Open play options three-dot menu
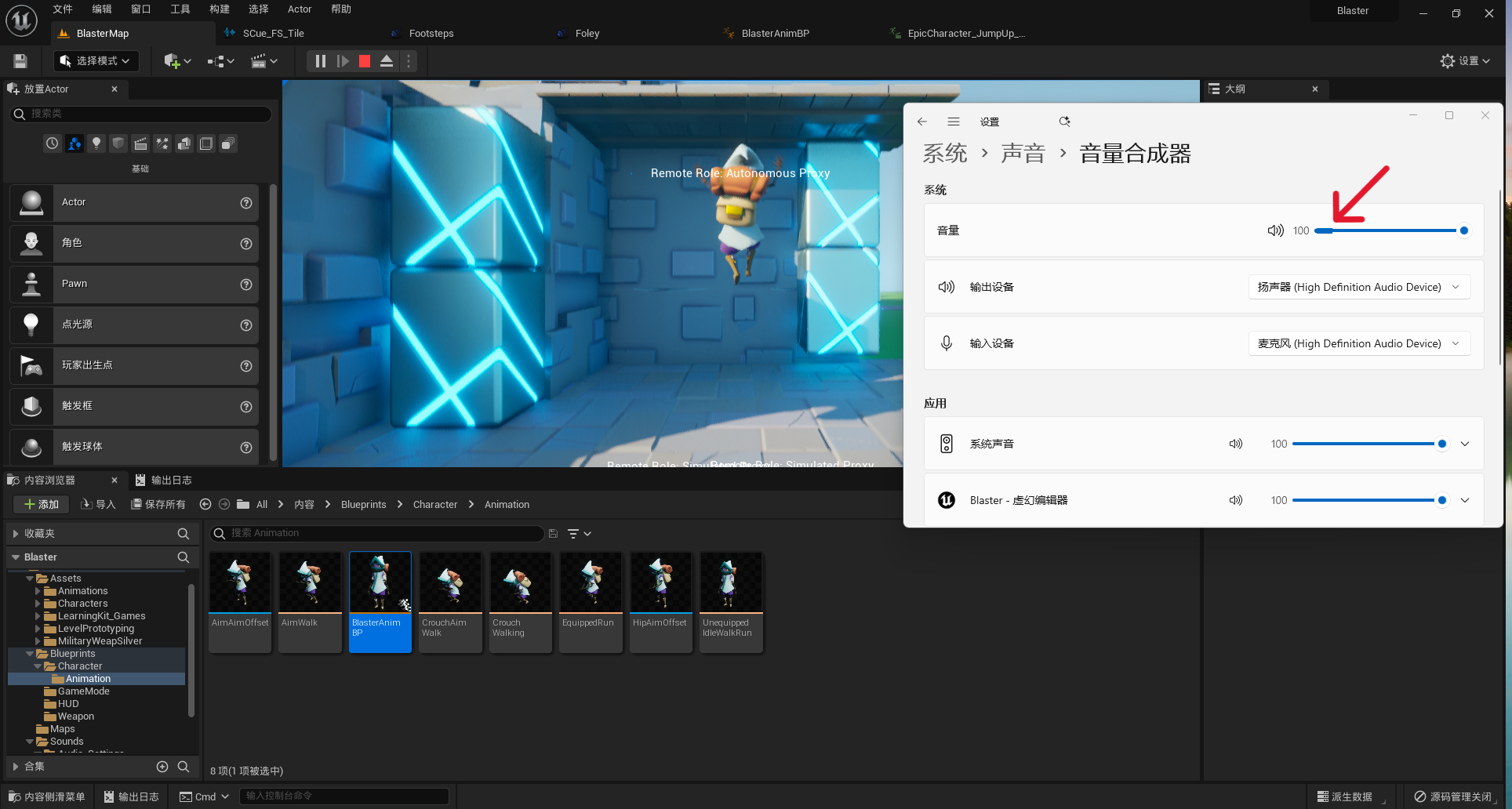Screen dimensions: 1512x809 point(408,61)
